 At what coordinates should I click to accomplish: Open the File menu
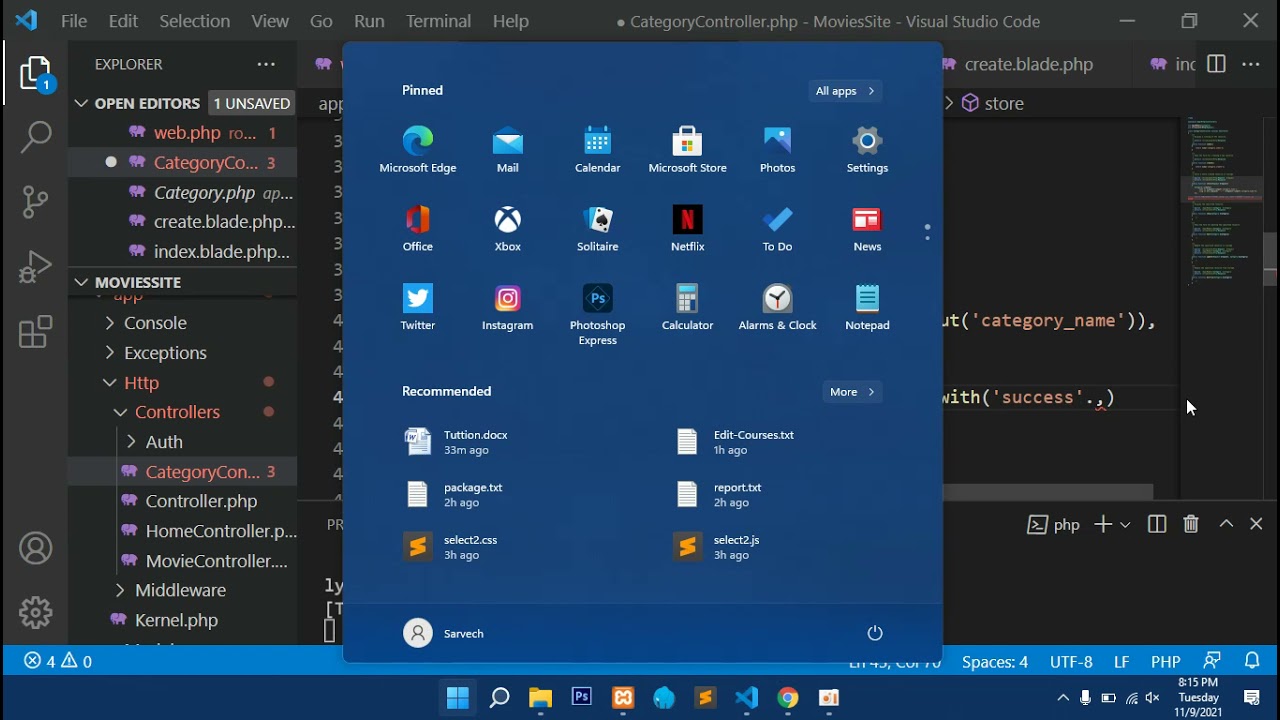point(74,21)
